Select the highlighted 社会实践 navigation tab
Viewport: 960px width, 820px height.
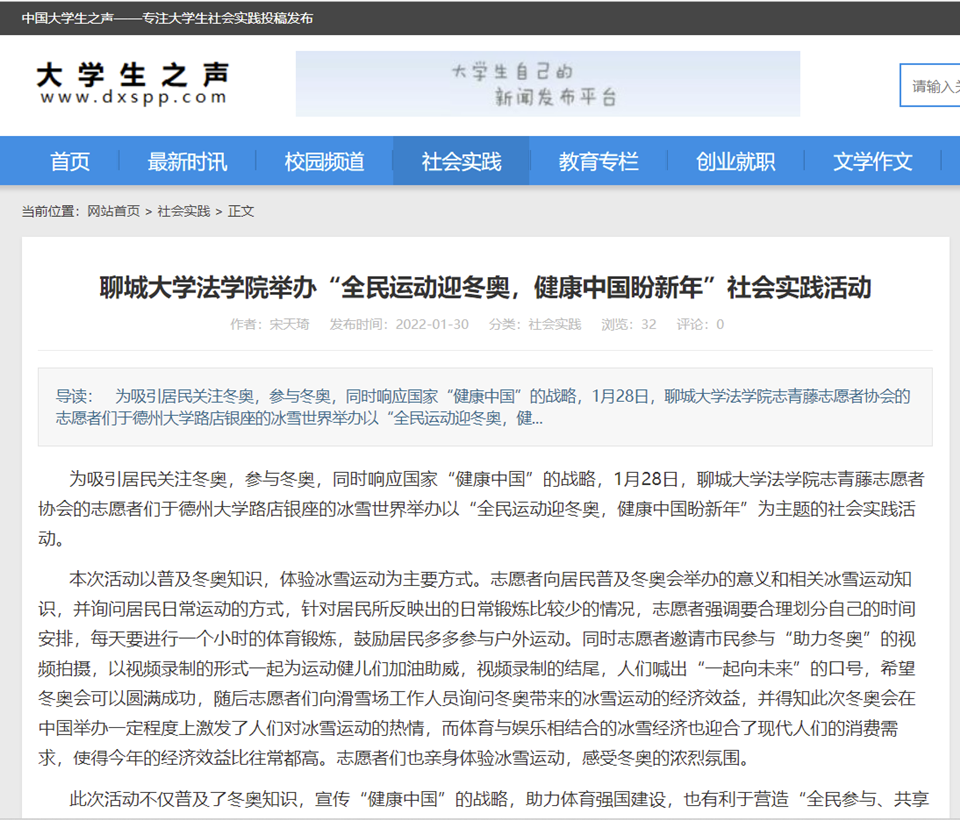point(461,160)
